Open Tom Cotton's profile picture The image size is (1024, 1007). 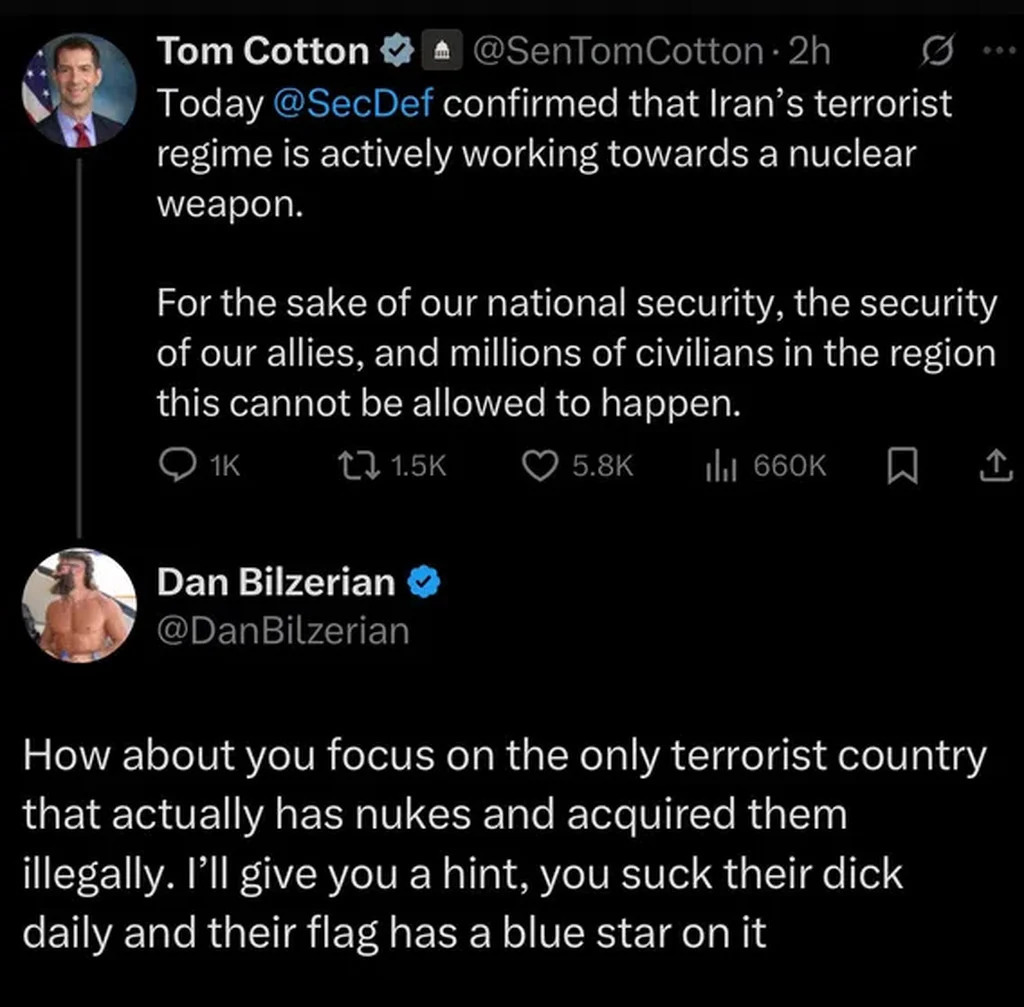78,91
